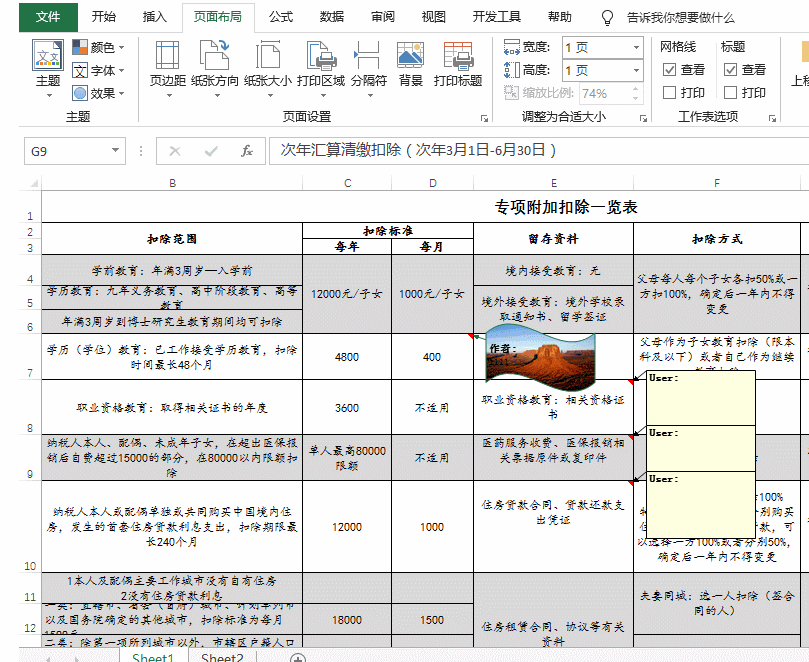
Task: Open the 文件 menu tab
Action: tap(47, 17)
